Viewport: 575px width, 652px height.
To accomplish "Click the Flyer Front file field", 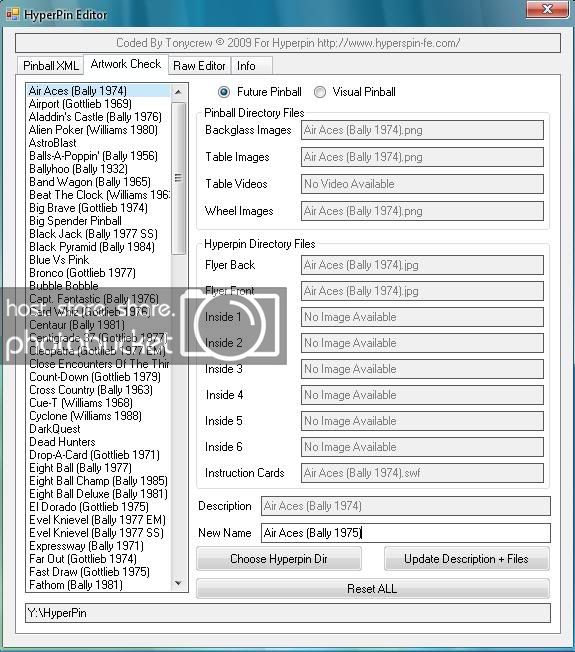I will pos(422,291).
